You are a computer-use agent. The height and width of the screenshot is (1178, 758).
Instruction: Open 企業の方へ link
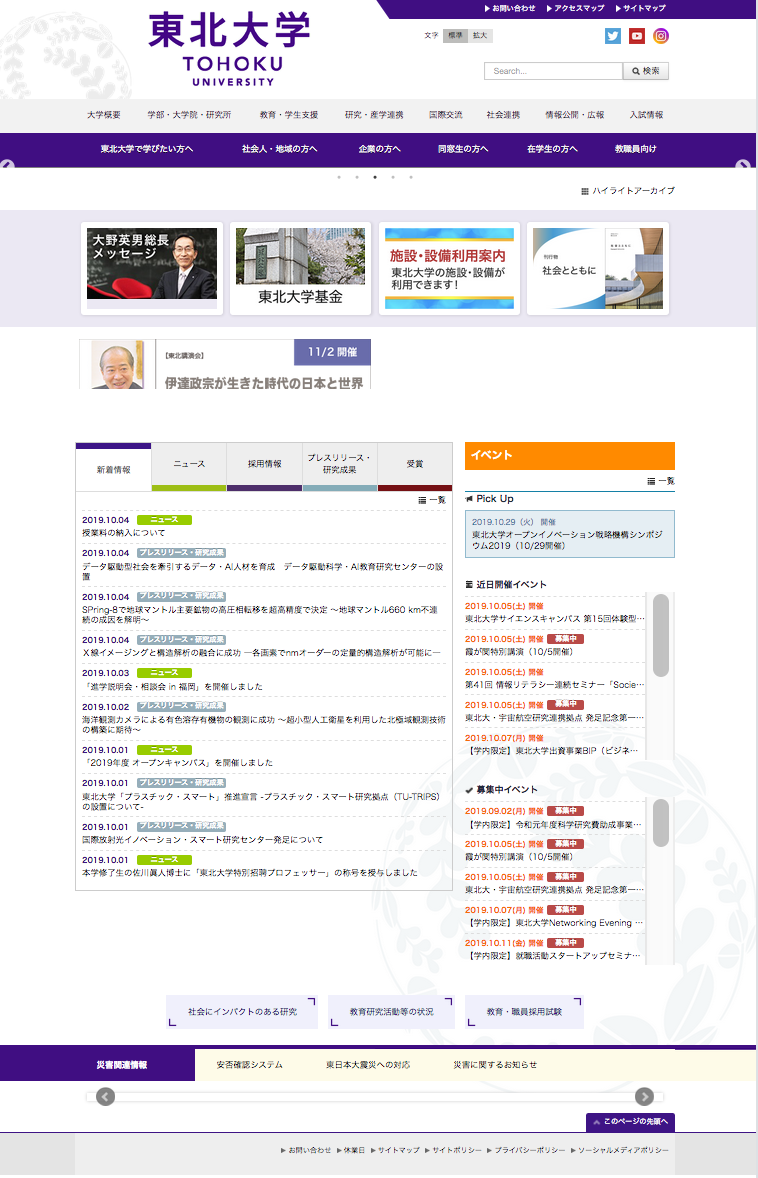[379, 149]
